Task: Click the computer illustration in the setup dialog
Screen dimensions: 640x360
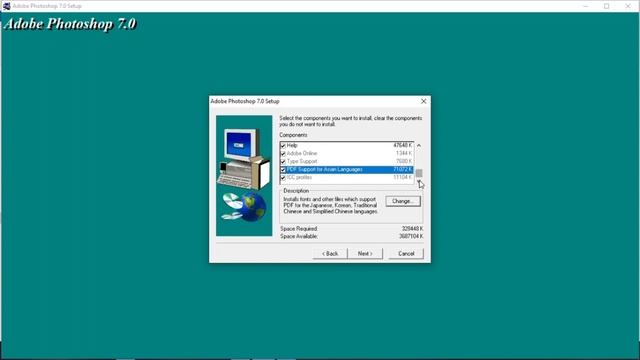Action: pyautogui.click(x=244, y=176)
